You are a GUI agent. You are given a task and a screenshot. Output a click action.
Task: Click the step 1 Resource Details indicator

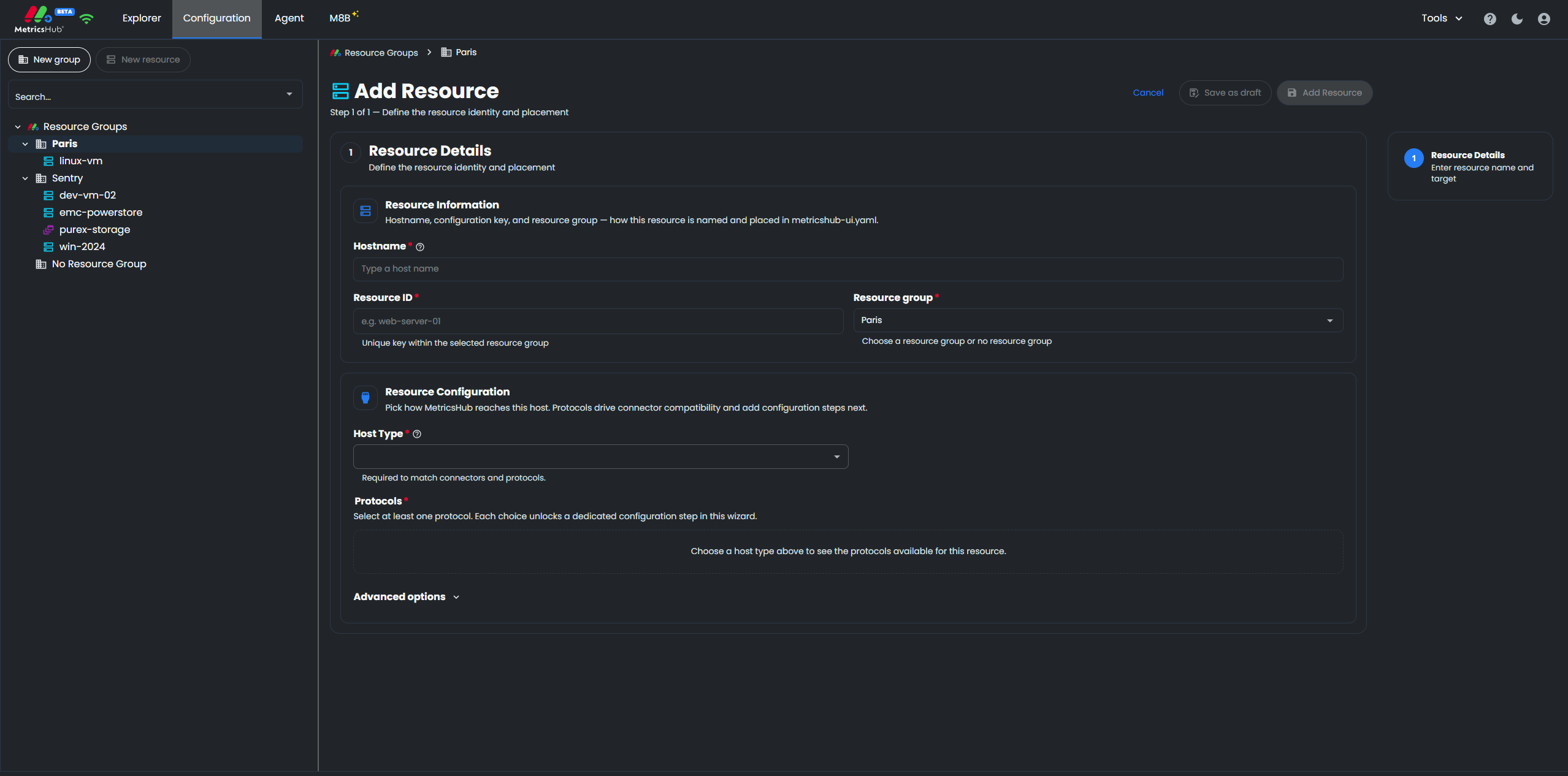1414,158
